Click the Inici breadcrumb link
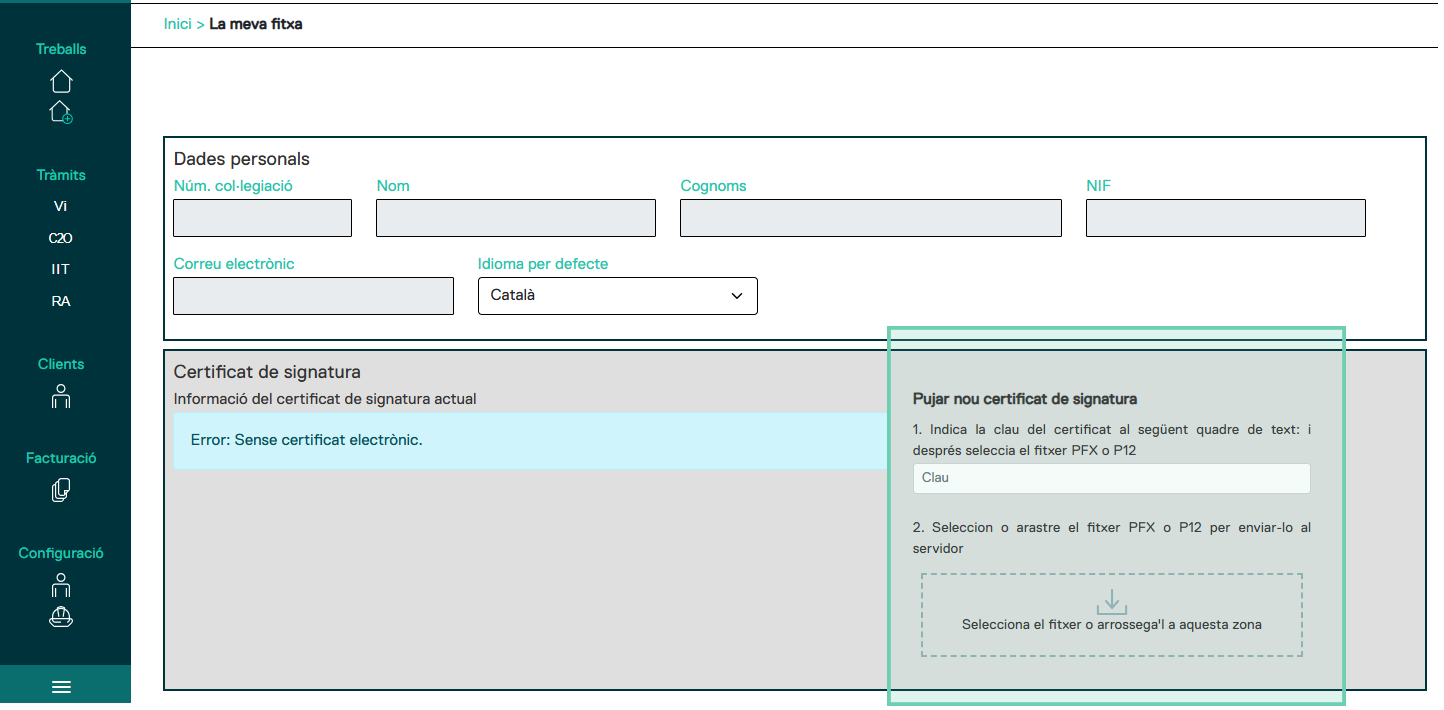Screen dimensions: 1444x710 tap(177, 24)
